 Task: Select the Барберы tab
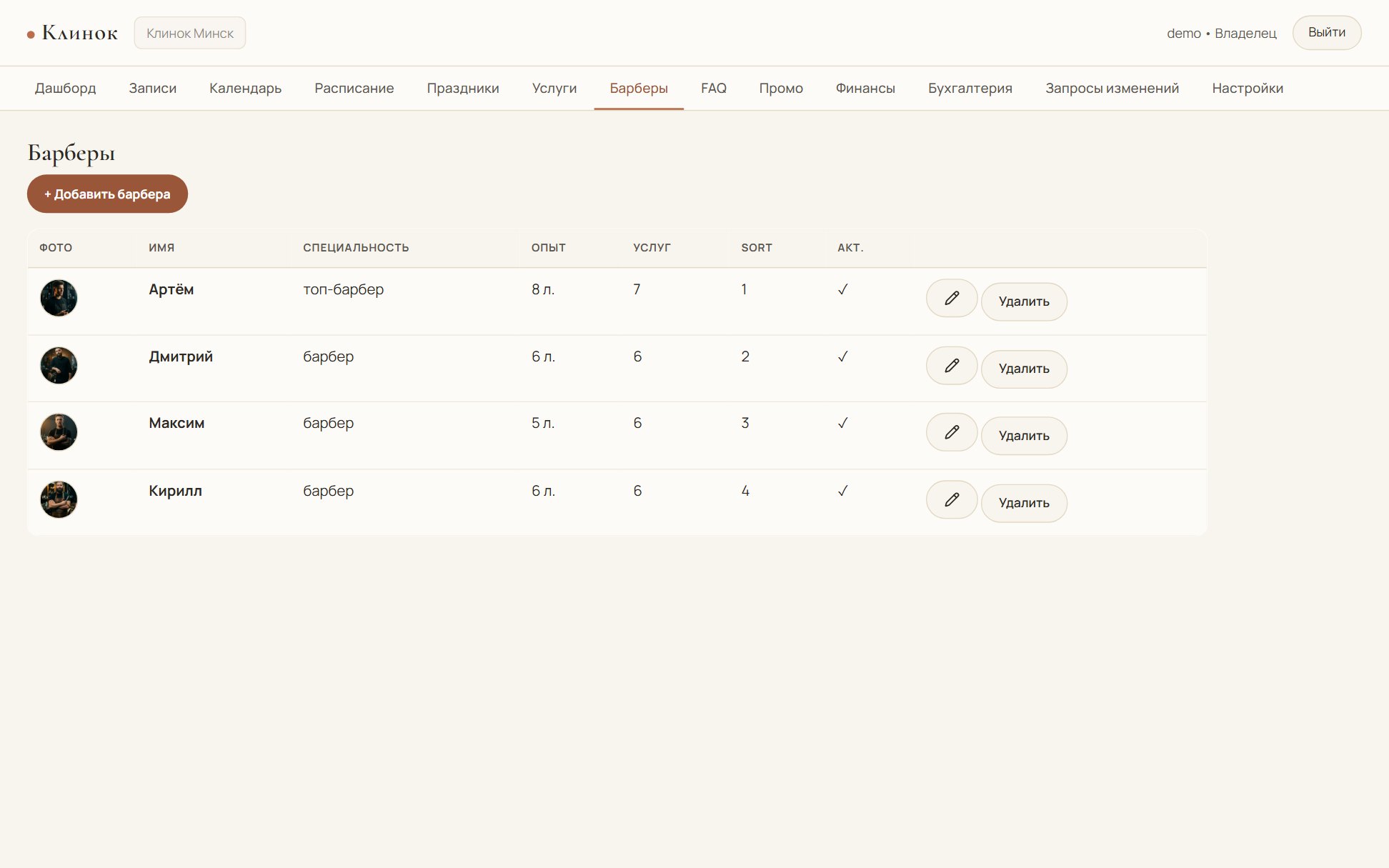point(639,88)
